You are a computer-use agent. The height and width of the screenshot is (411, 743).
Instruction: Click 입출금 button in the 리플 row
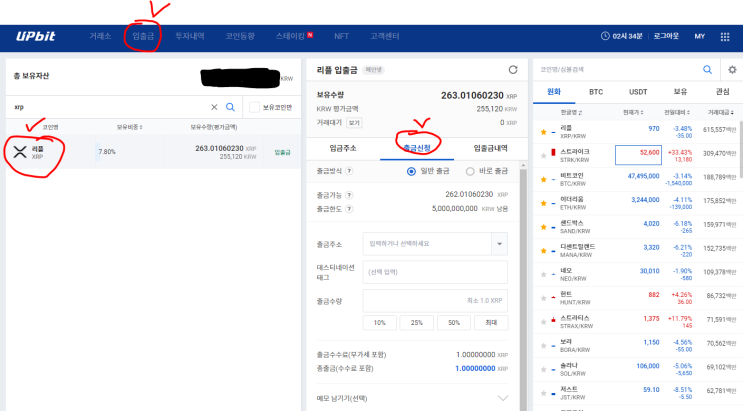282,152
